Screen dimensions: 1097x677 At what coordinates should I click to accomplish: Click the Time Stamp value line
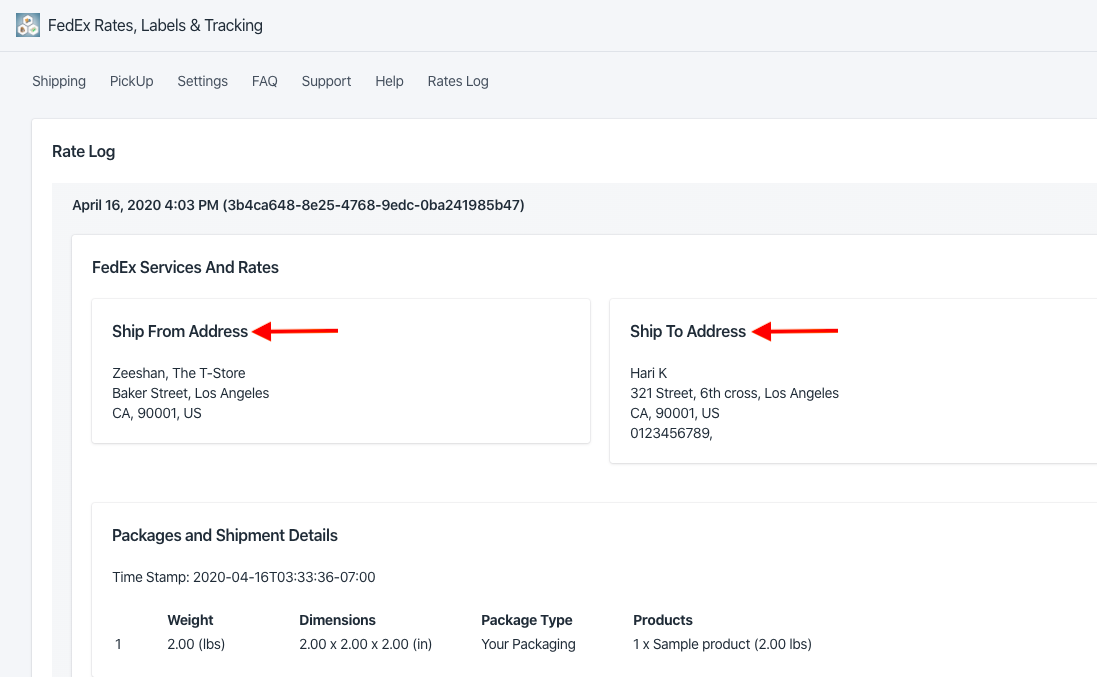[x=243, y=577]
